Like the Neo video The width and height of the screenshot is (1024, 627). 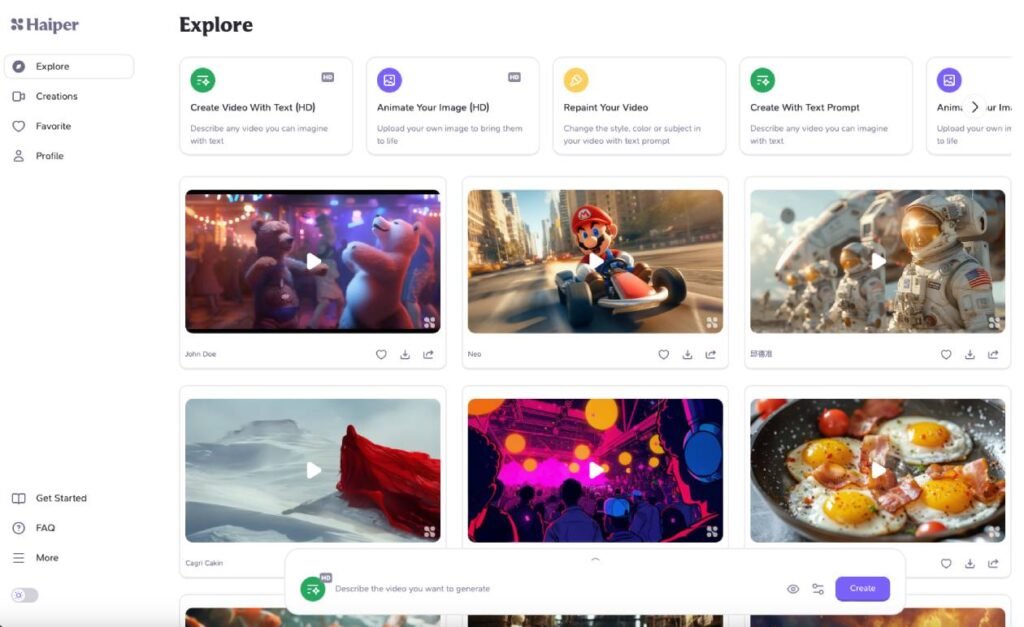click(x=664, y=355)
